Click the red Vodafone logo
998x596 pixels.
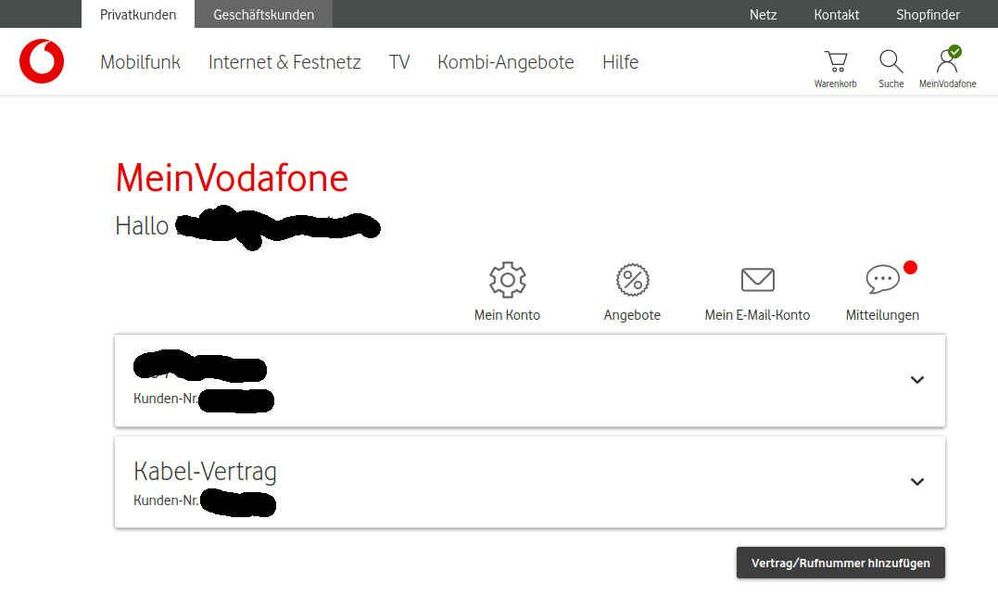(x=41, y=61)
